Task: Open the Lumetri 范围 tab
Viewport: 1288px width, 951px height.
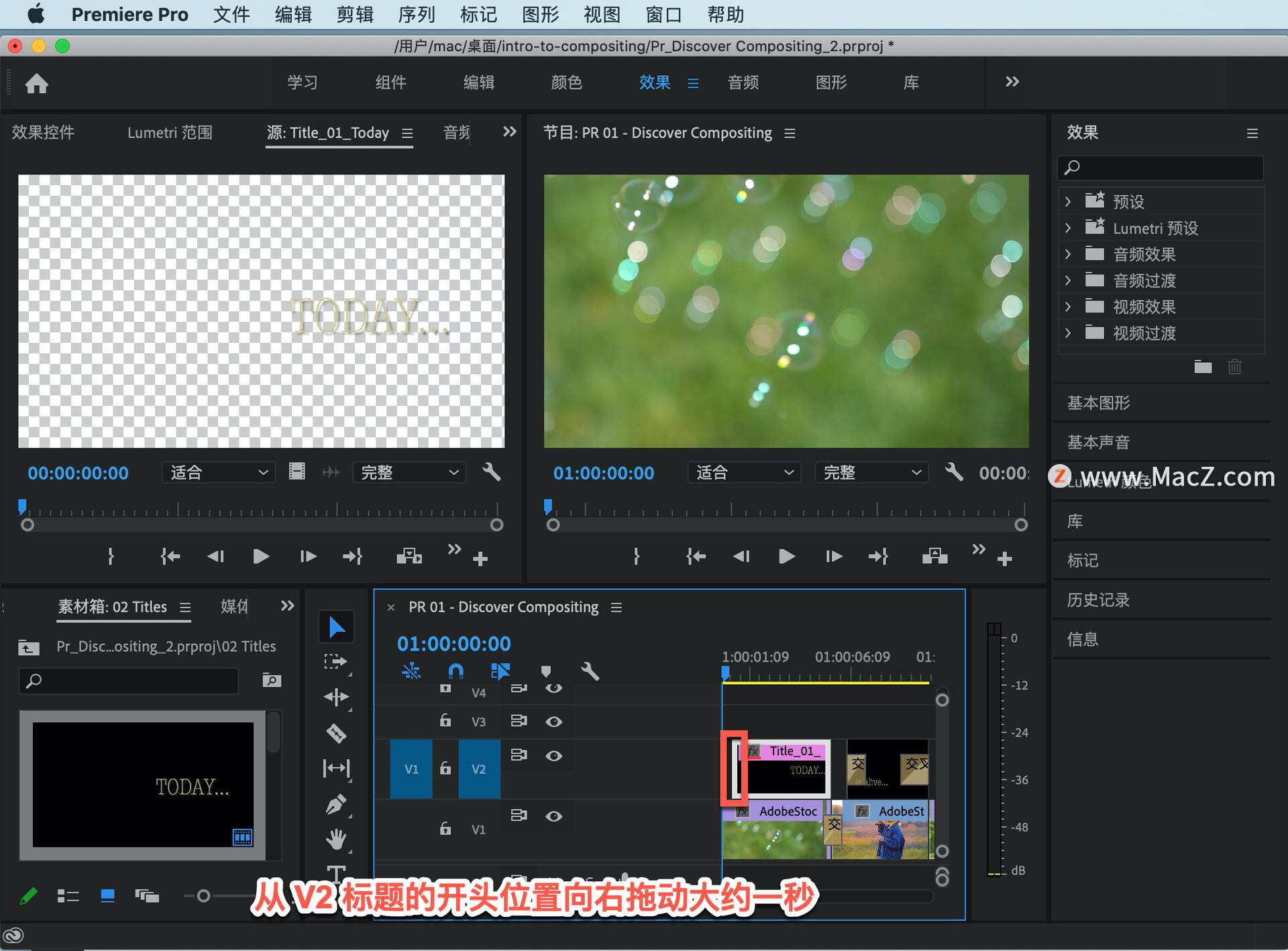Action: 170,132
